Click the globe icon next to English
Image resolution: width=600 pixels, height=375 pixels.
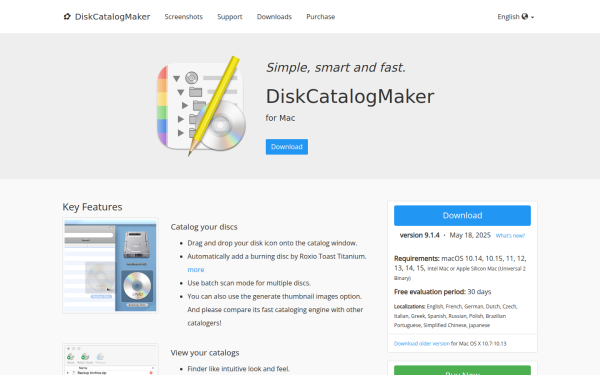[x=525, y=16]
